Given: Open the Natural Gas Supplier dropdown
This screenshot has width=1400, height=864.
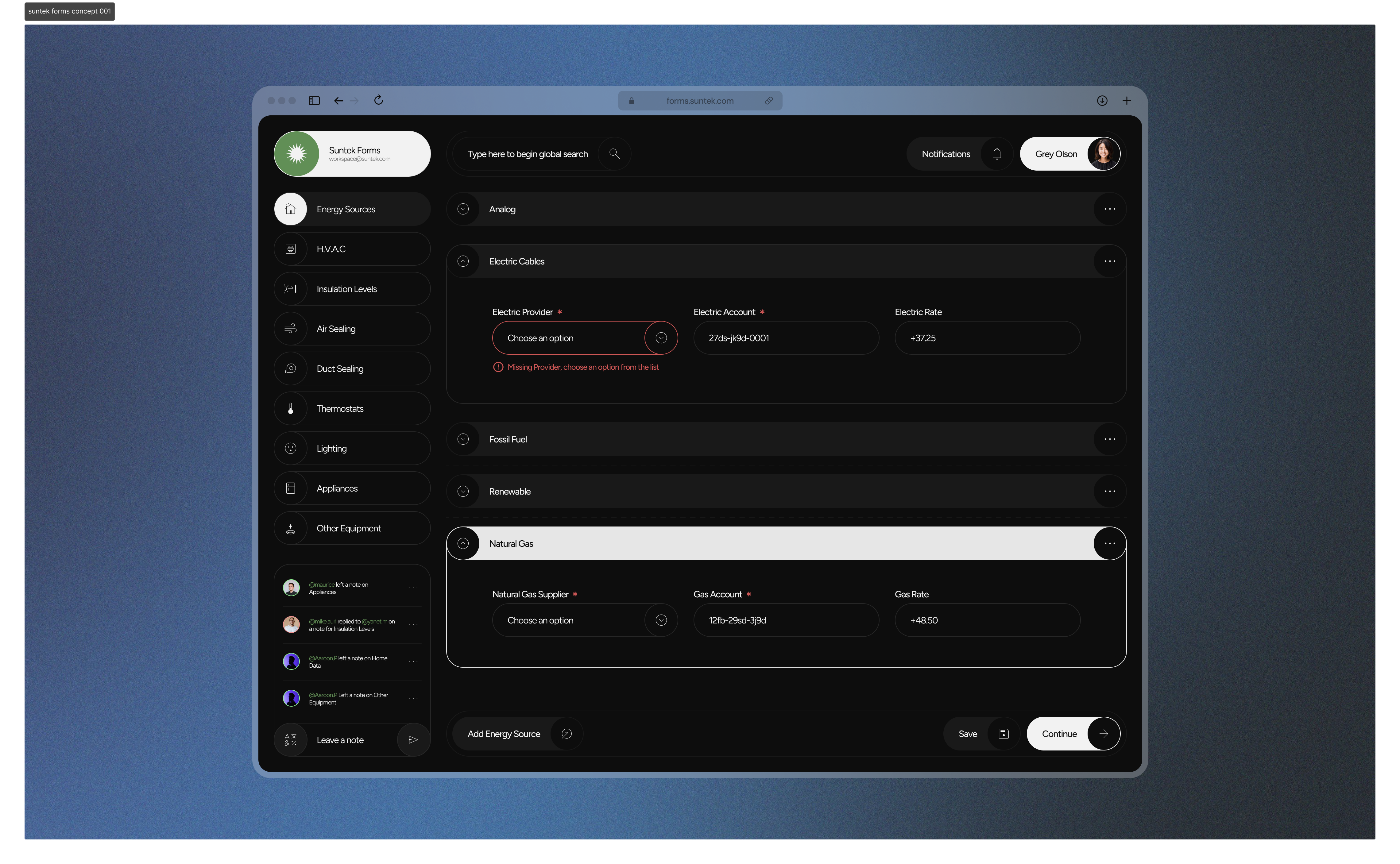Looking at the screenshot, I should [x=661, y=620].
